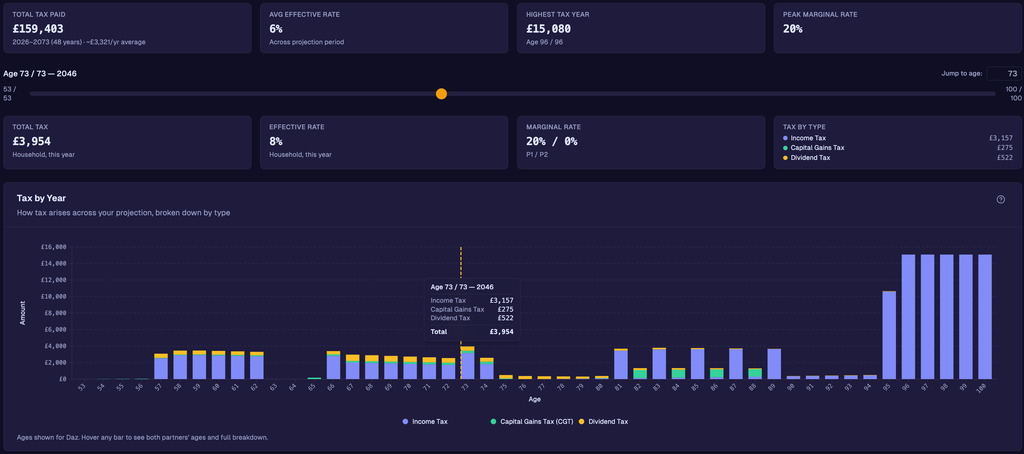The width and height of the screenshot is (1024, 454).
Task: Click the Highest Tax Year card
Action: coord(640,27)
